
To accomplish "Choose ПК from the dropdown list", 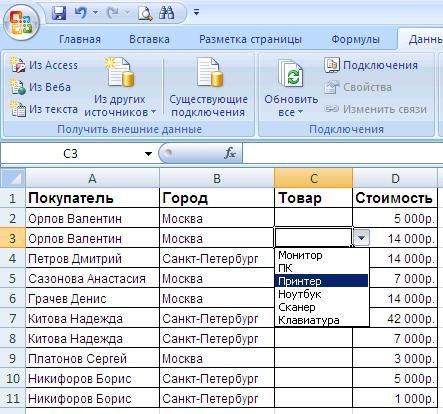I will pyautogui.click(x=322, y=268).
